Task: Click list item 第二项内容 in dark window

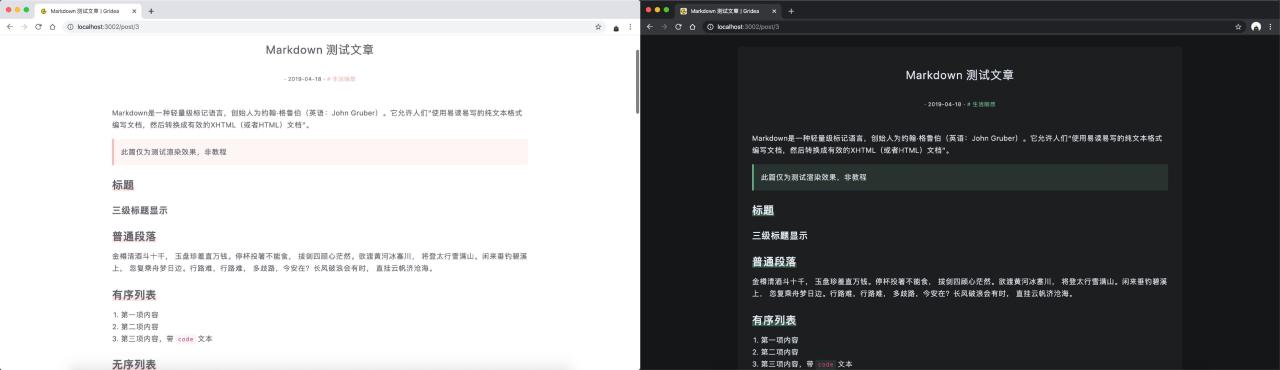Action: pyautogui.click(x=779, y=352)
